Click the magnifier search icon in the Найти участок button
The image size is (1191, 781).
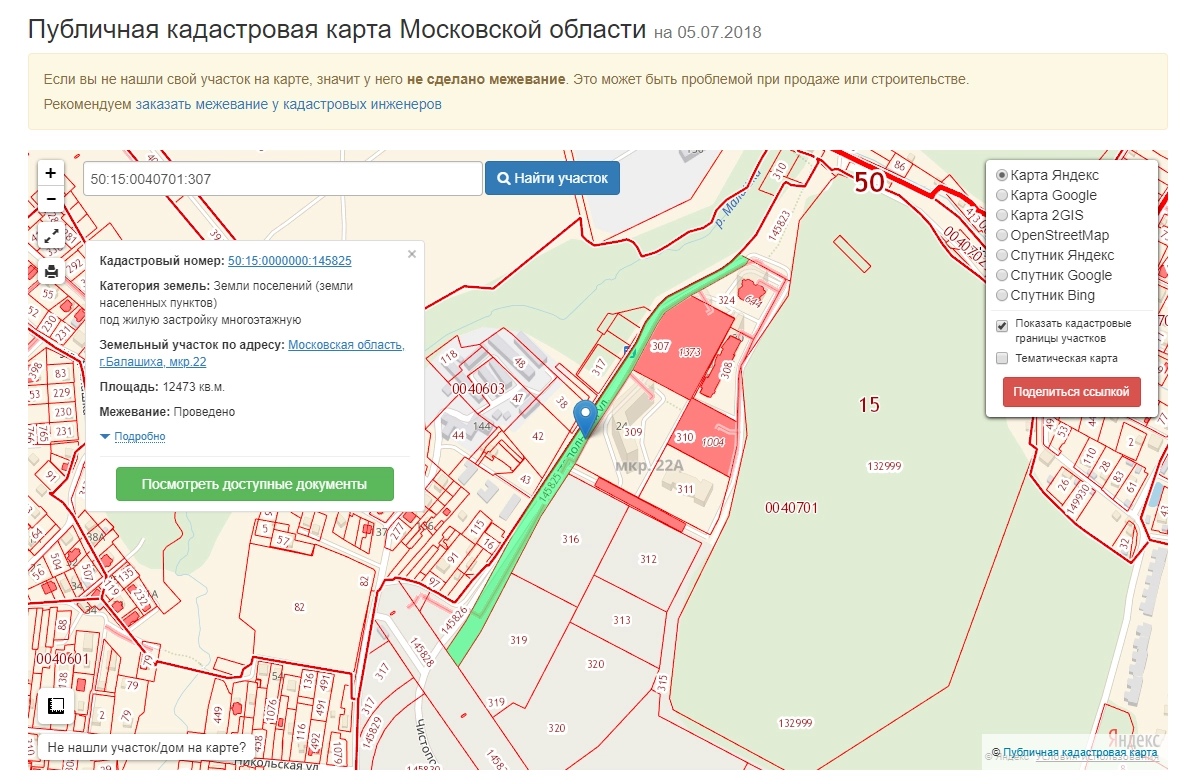(x=504, y=179)
